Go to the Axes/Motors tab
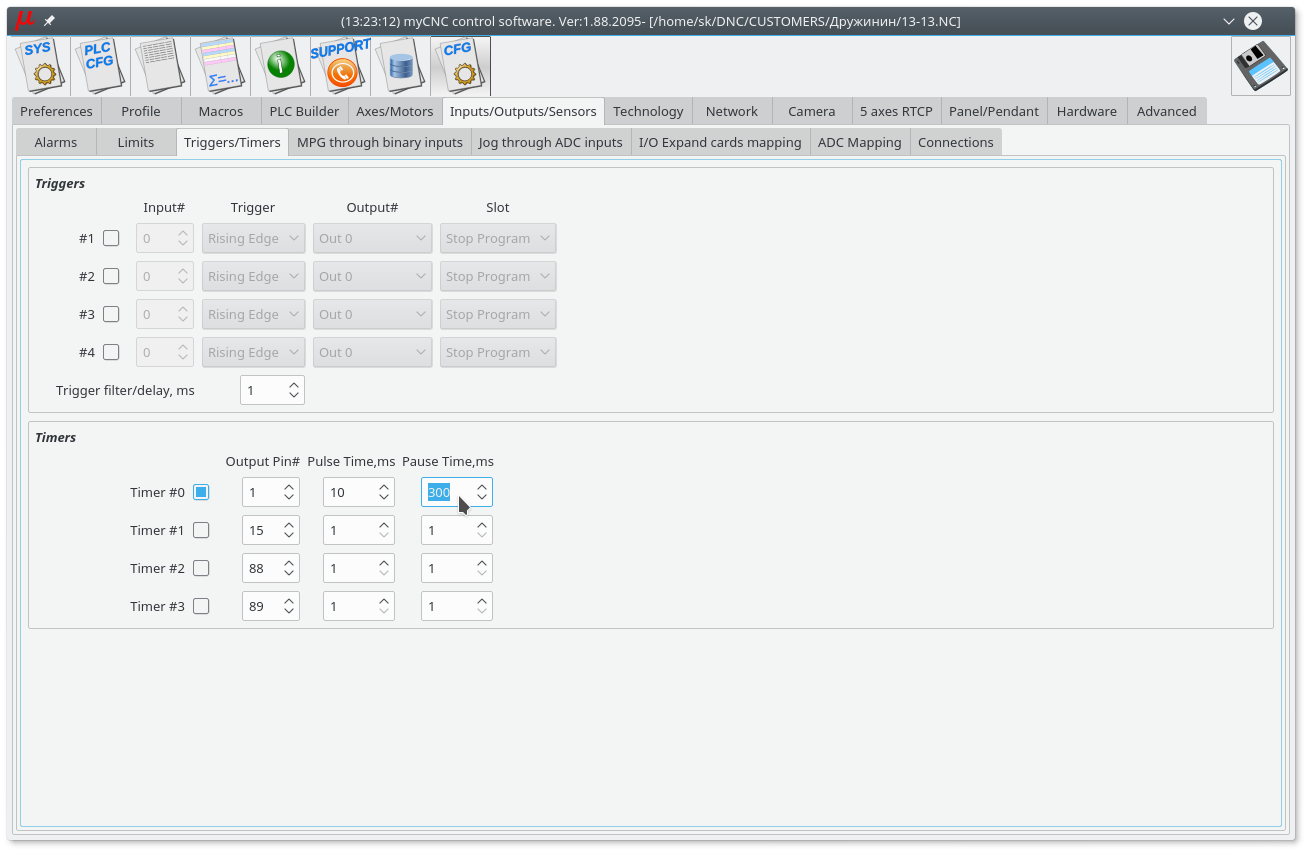This screenshot has width=1308, height=853. [x=395, y=111]
